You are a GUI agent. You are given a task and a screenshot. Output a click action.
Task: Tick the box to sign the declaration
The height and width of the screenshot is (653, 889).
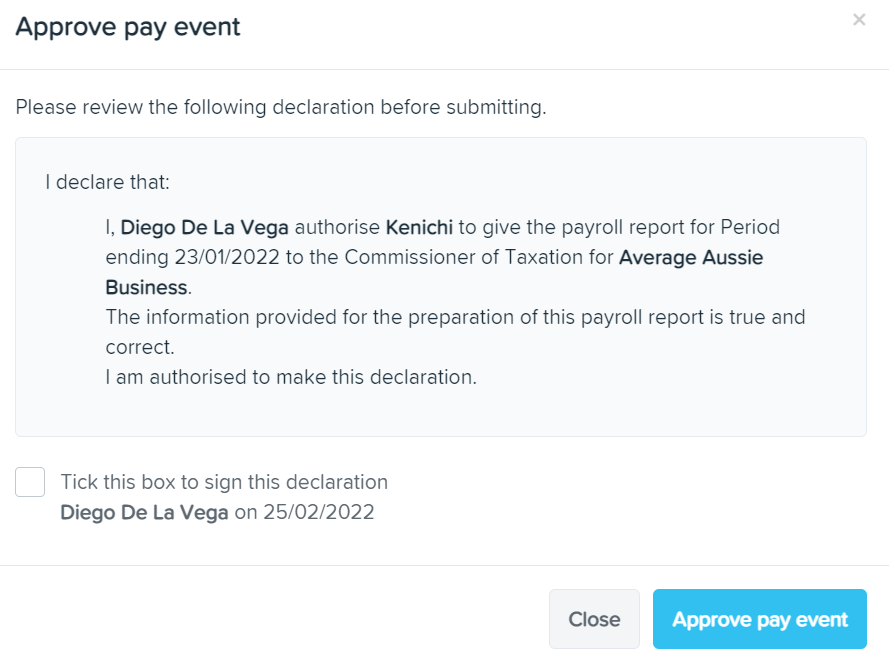[30, 482]
